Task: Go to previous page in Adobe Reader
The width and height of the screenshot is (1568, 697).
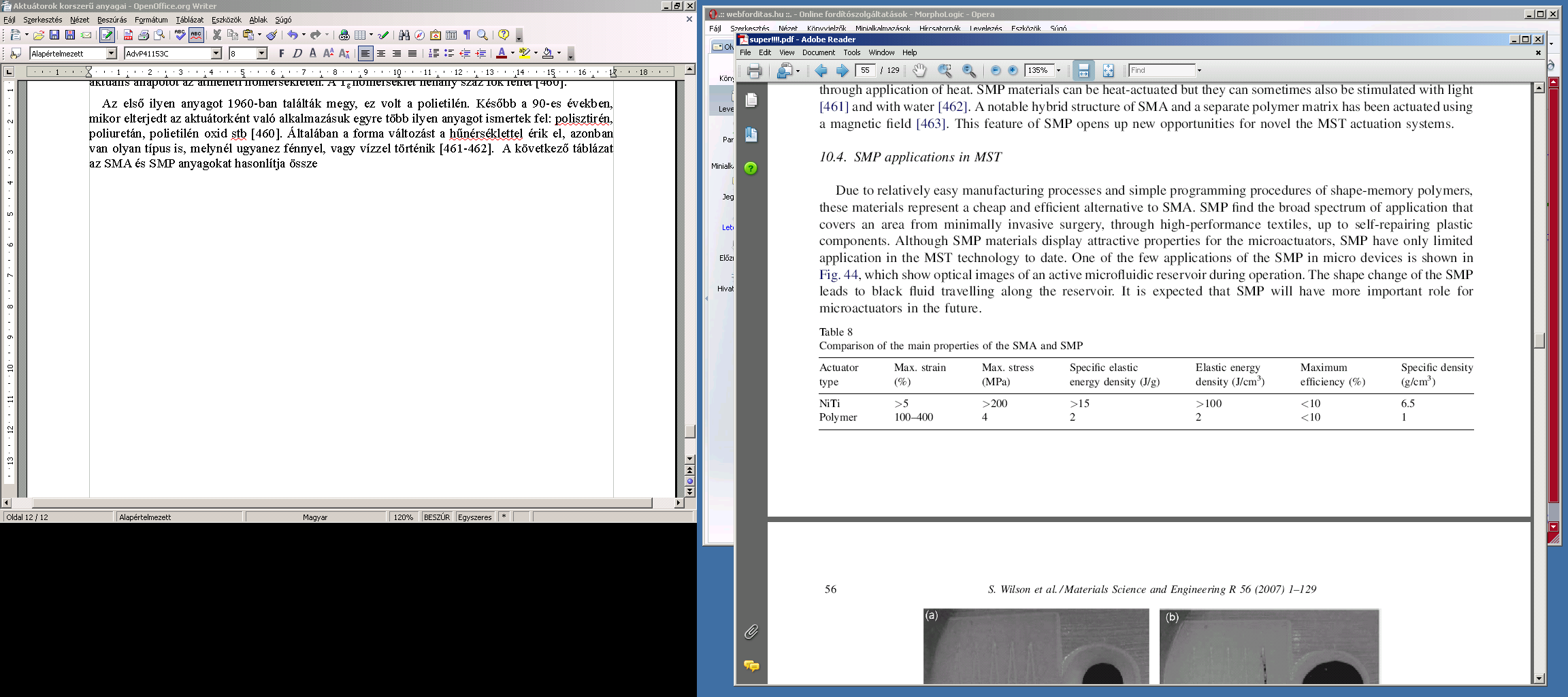Action: coord(821,70)
